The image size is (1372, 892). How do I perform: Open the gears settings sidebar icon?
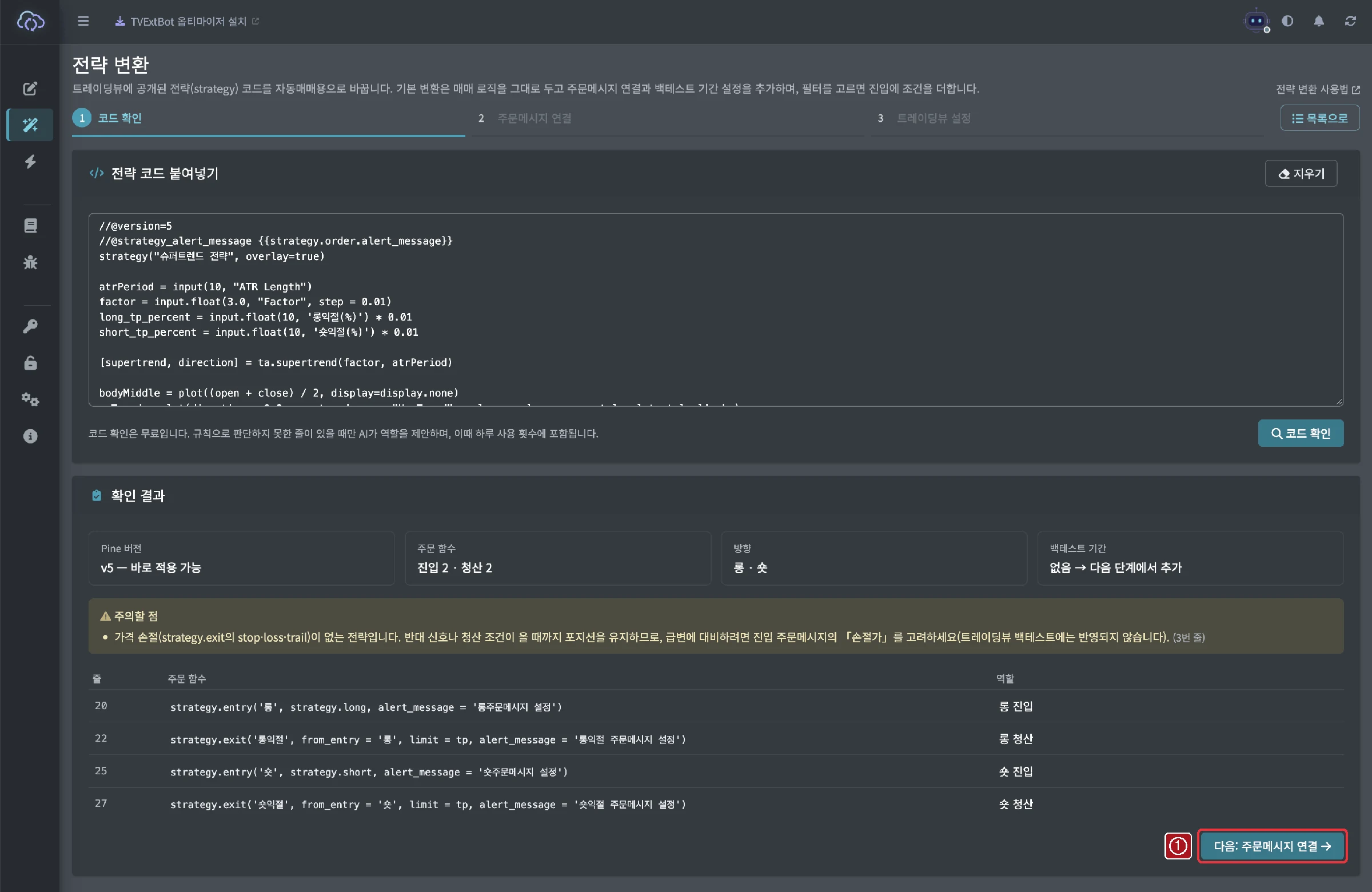coord(30,399)
